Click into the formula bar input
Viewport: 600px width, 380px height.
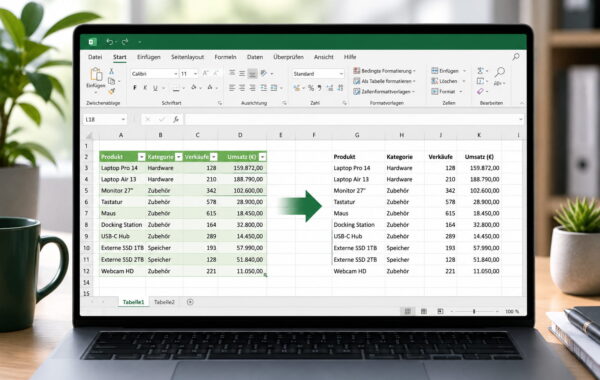coord(351,119)
